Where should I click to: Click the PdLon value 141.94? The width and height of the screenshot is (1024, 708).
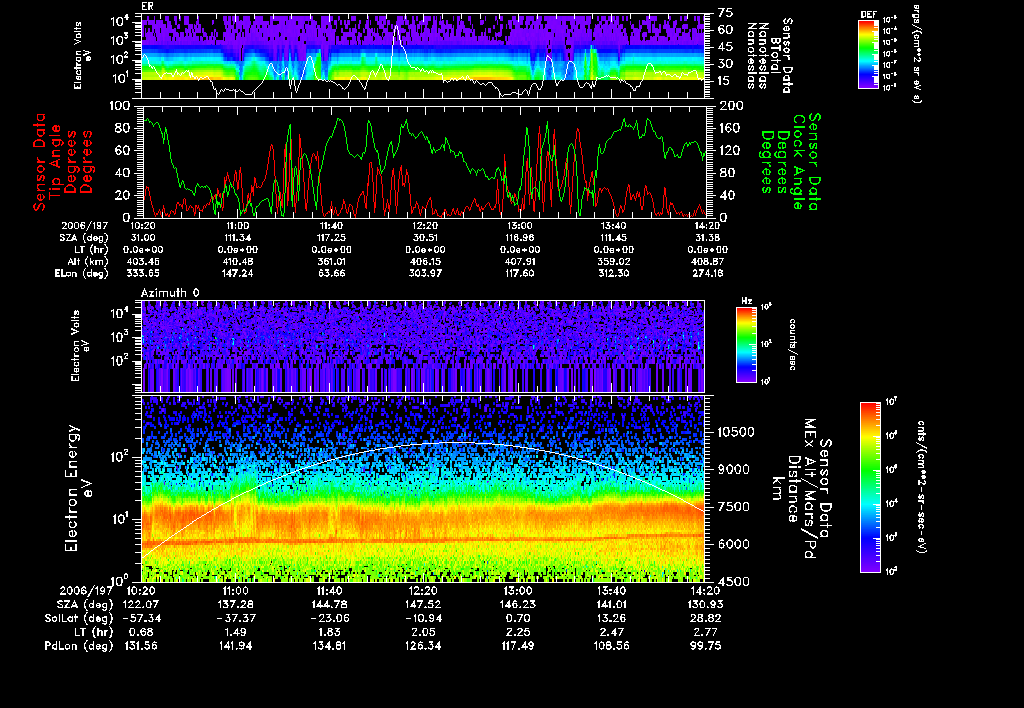(235, 646)
